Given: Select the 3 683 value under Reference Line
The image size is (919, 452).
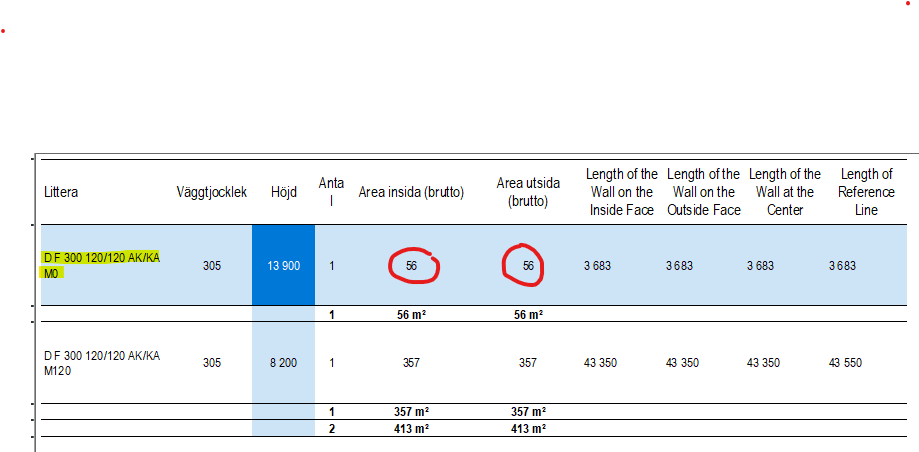Looking at the screenshot, I should tap(845, 266).
